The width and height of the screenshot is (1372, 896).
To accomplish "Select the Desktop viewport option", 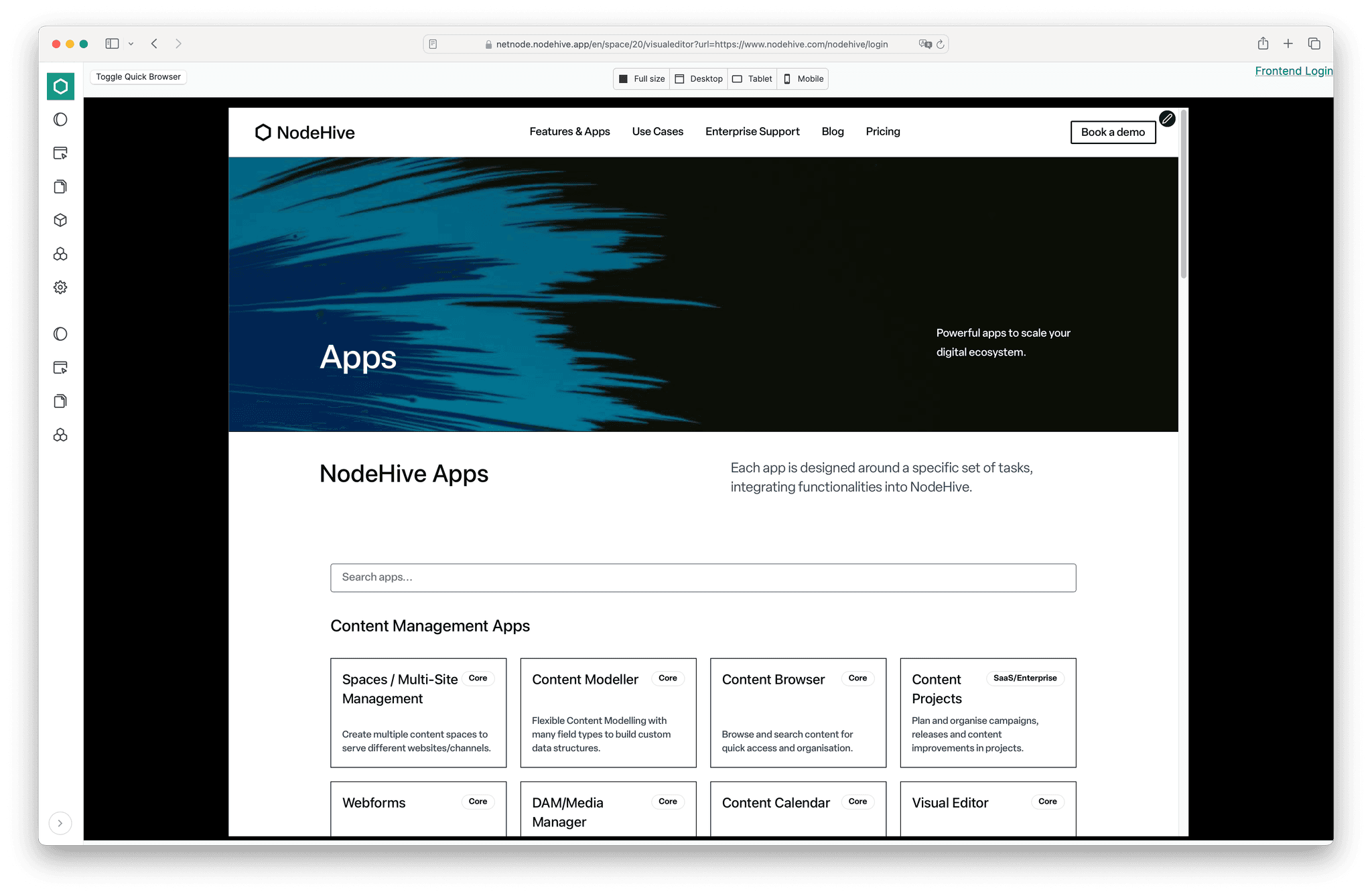I will 699,79.
